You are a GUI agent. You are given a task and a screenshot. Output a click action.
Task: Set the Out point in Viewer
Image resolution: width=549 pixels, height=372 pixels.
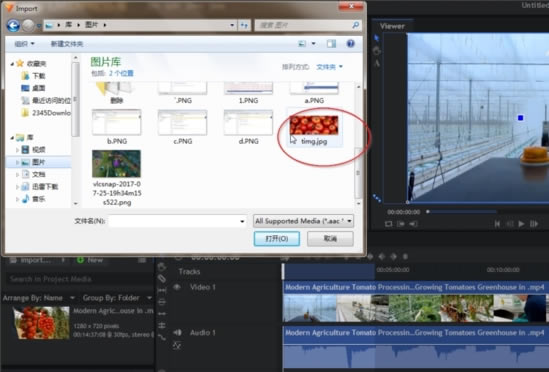414,224
